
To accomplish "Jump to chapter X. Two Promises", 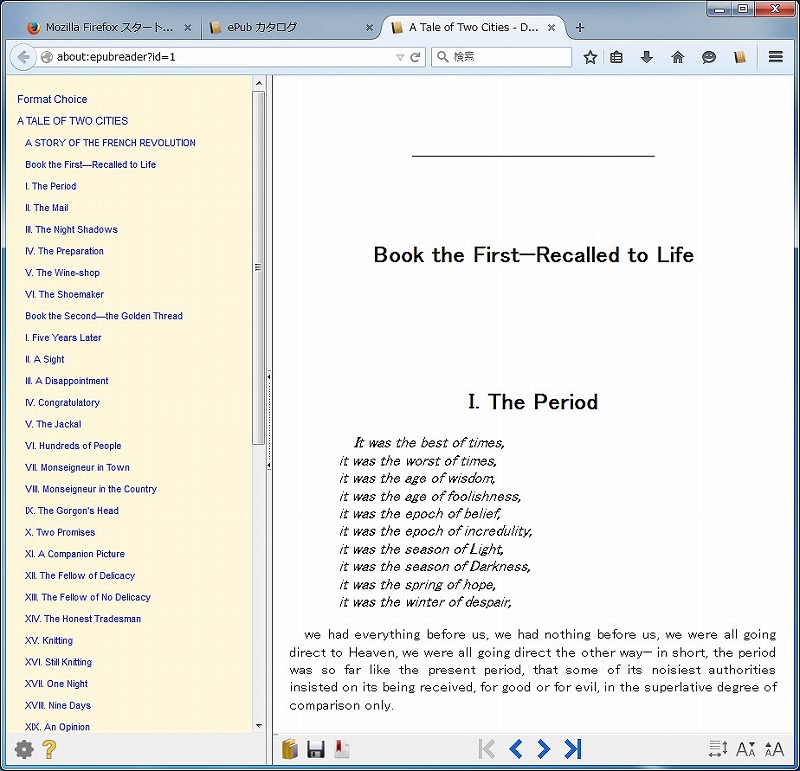I will (x=60, y=532).
